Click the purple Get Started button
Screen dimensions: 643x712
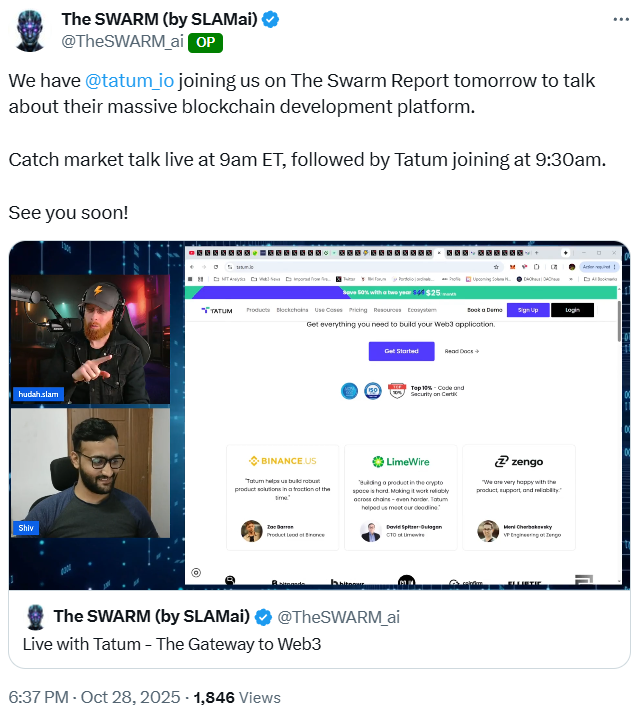(x=401, y=351)
